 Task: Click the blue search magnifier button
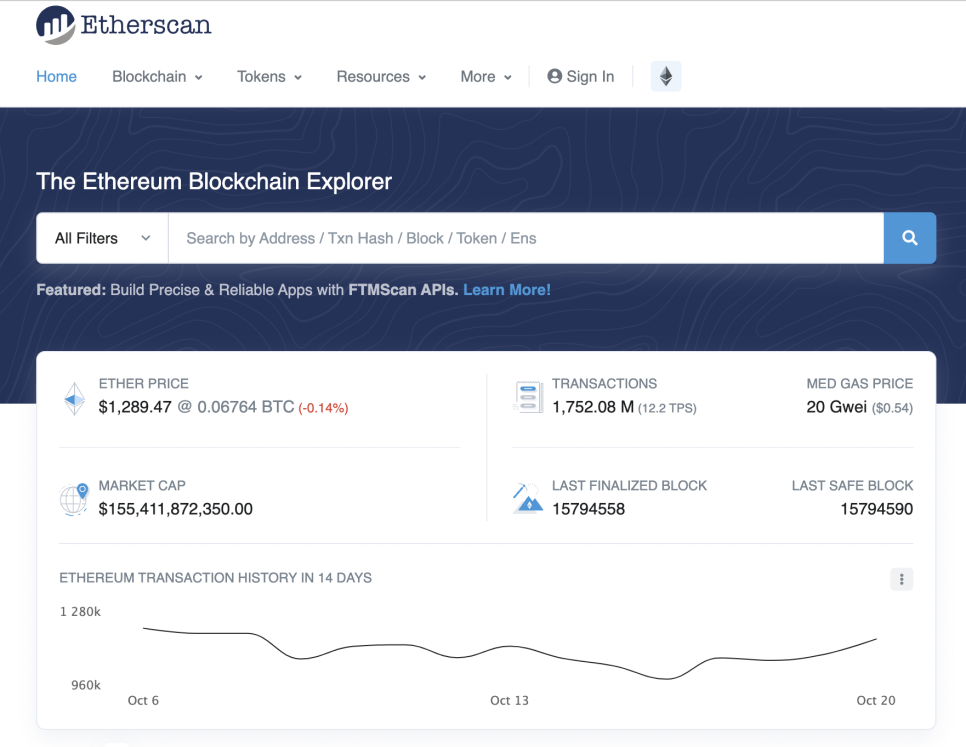910,238
